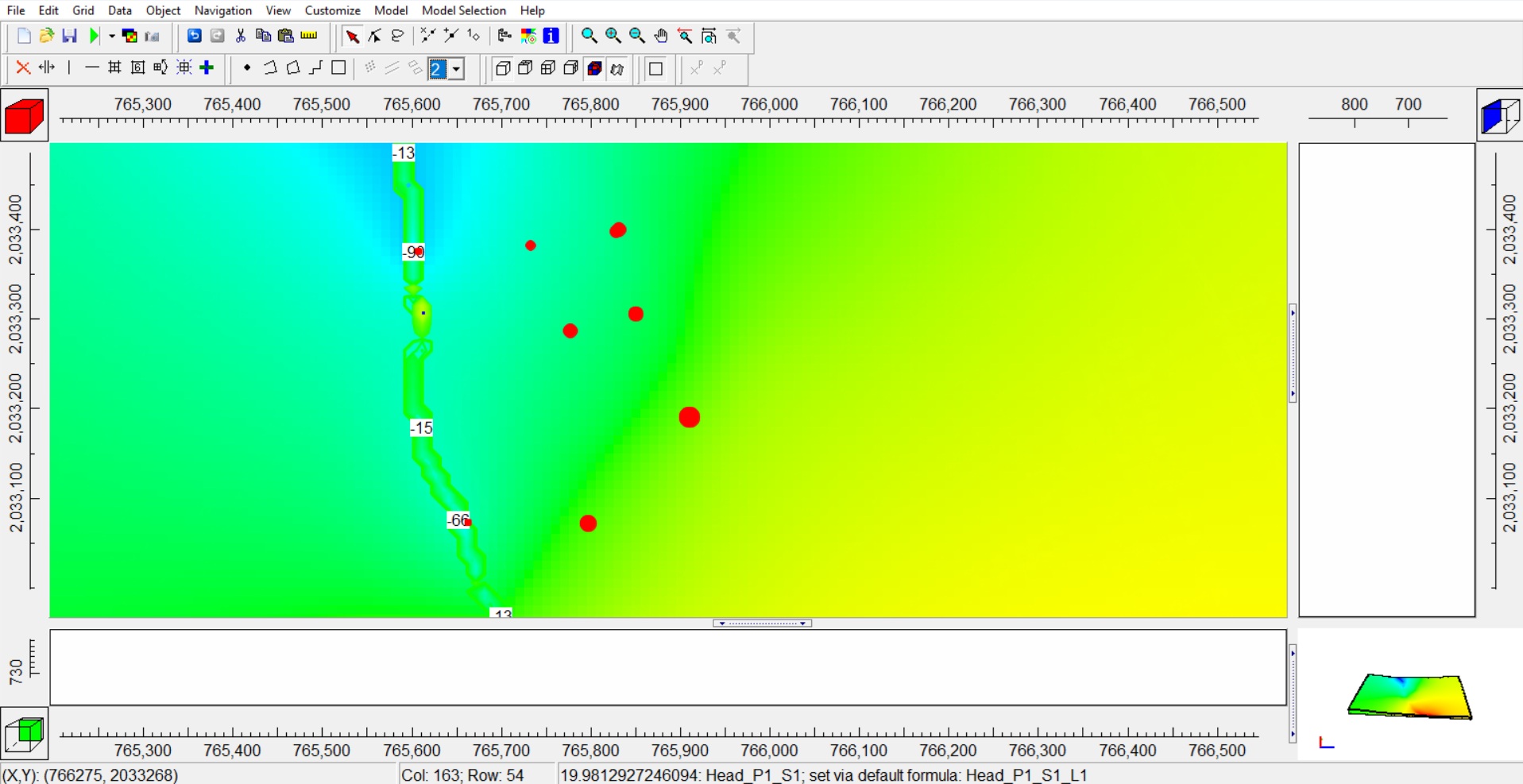This screenshot has width=1523, height=784.
Task: Click the red cube top view button
Action: click(25, 116)
